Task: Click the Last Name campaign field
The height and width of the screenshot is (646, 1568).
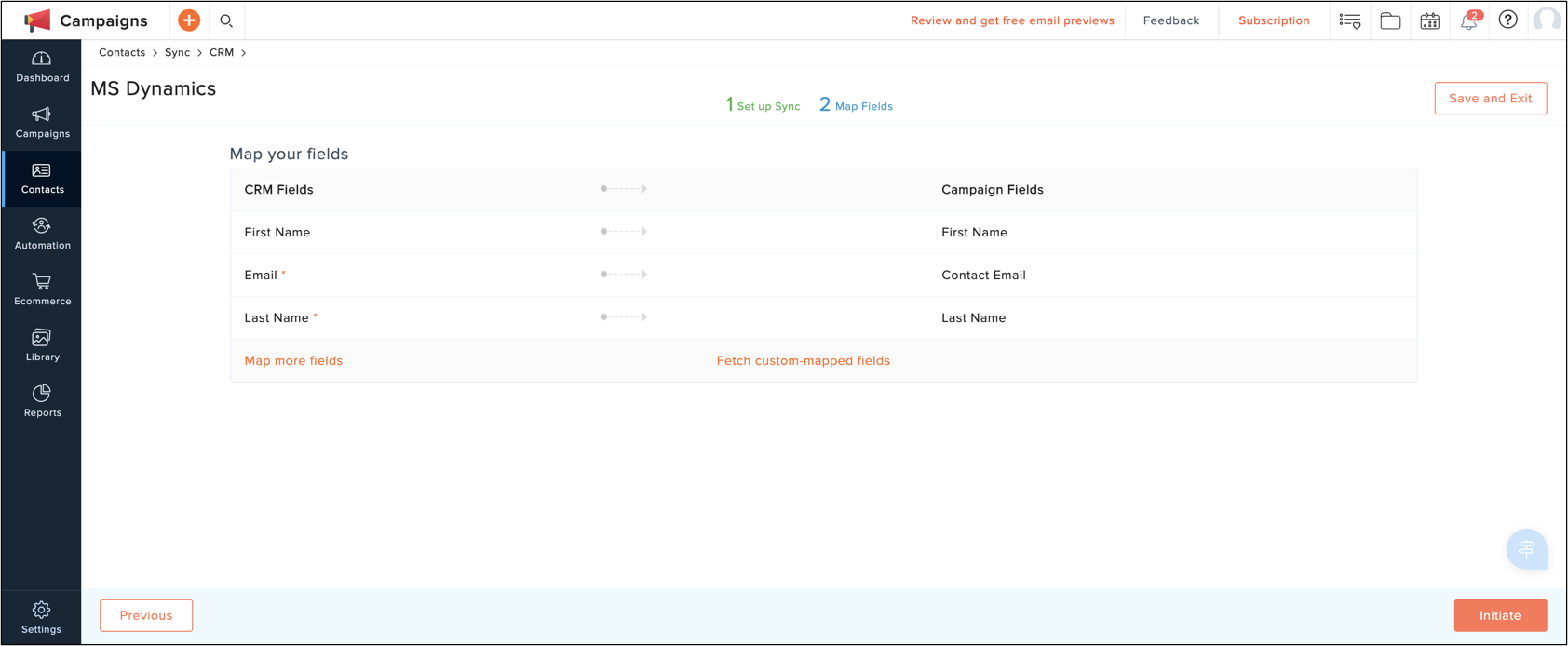Action: coord(973,318)
